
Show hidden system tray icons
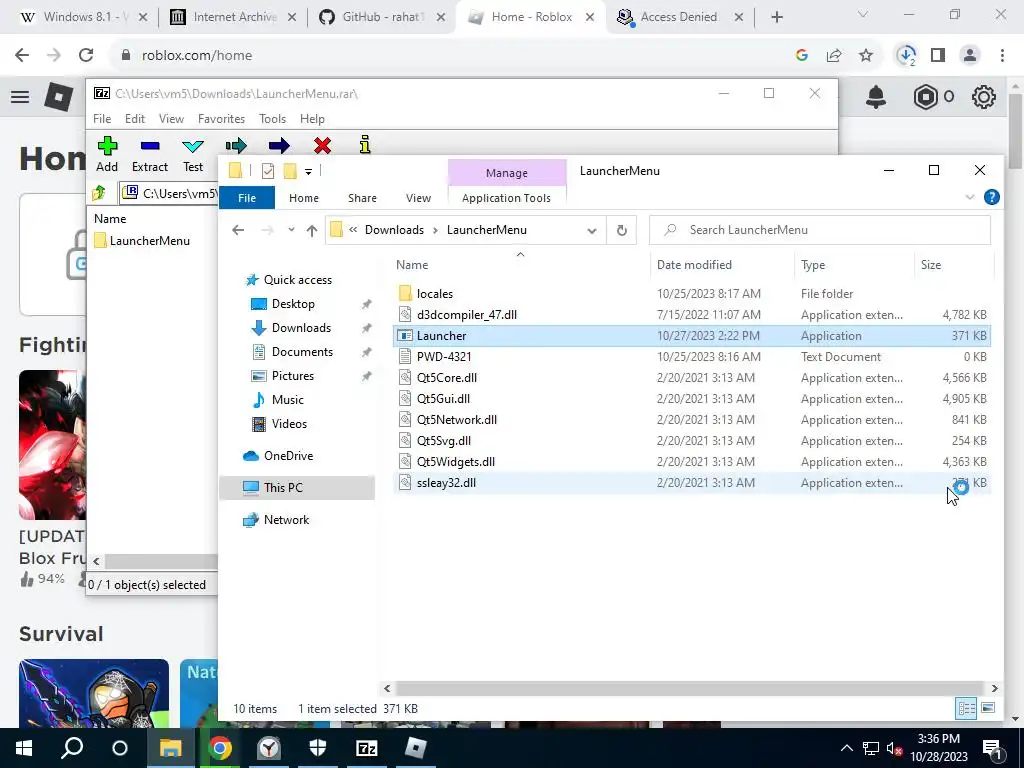(x=846, y=748)
